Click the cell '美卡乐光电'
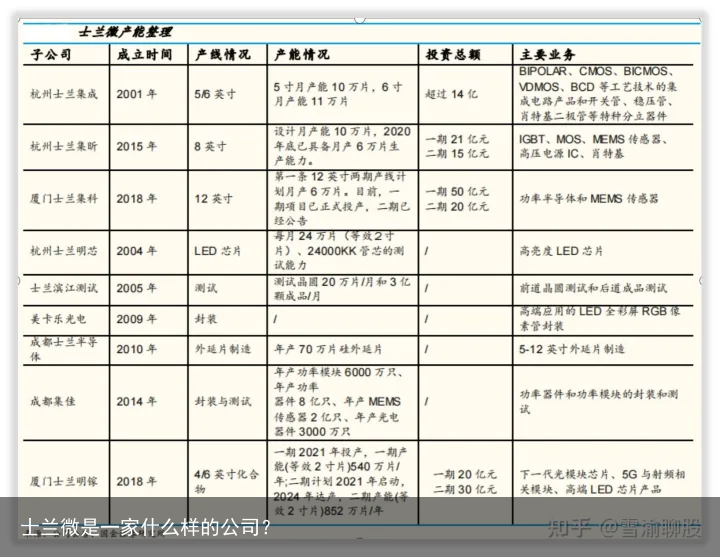This screenshot has height=557, width=720. pyautogui.click(x=58, y=319)
